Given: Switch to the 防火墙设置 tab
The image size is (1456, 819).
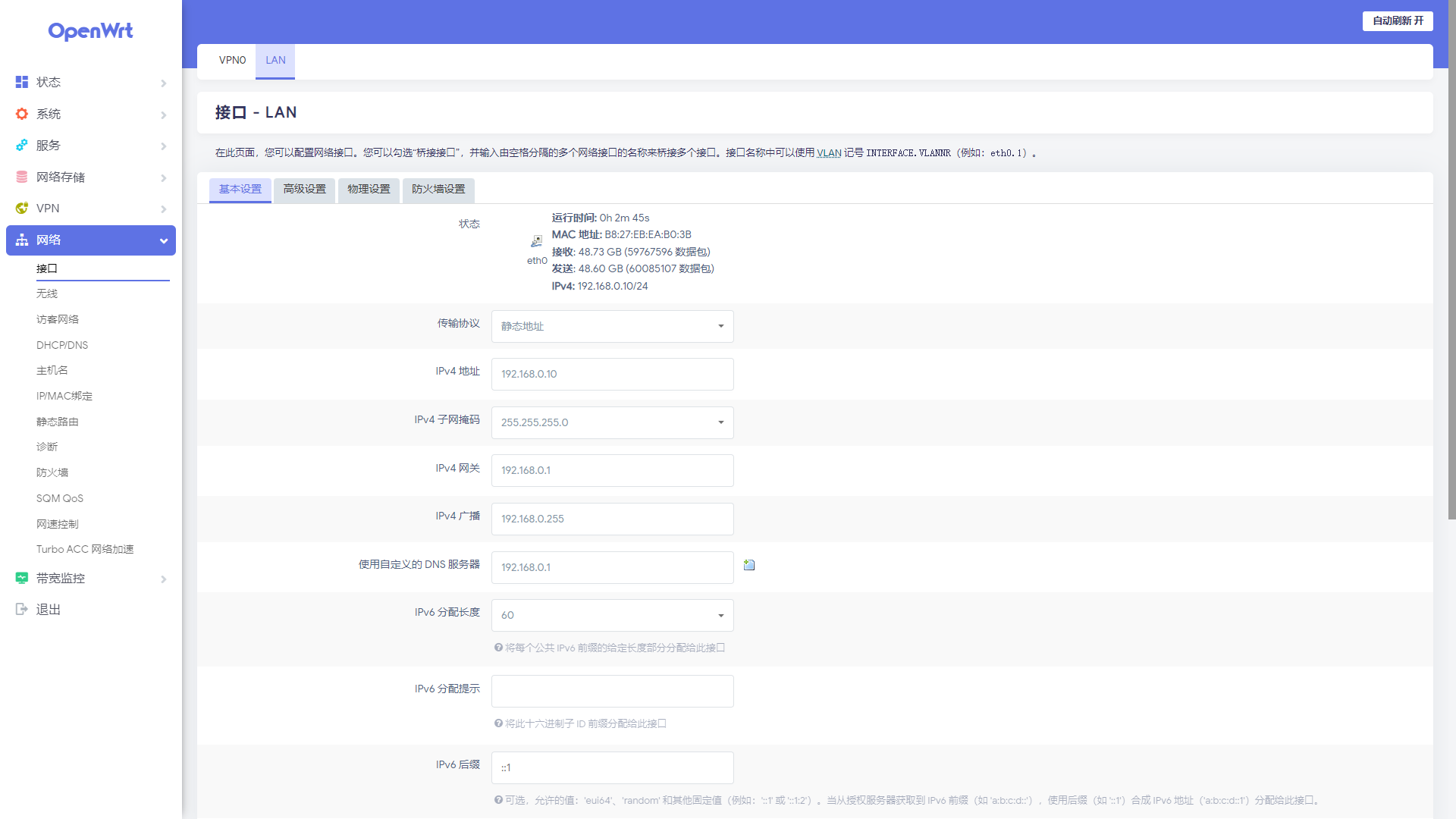Looking at the screenshot, I should coord(438,190).
